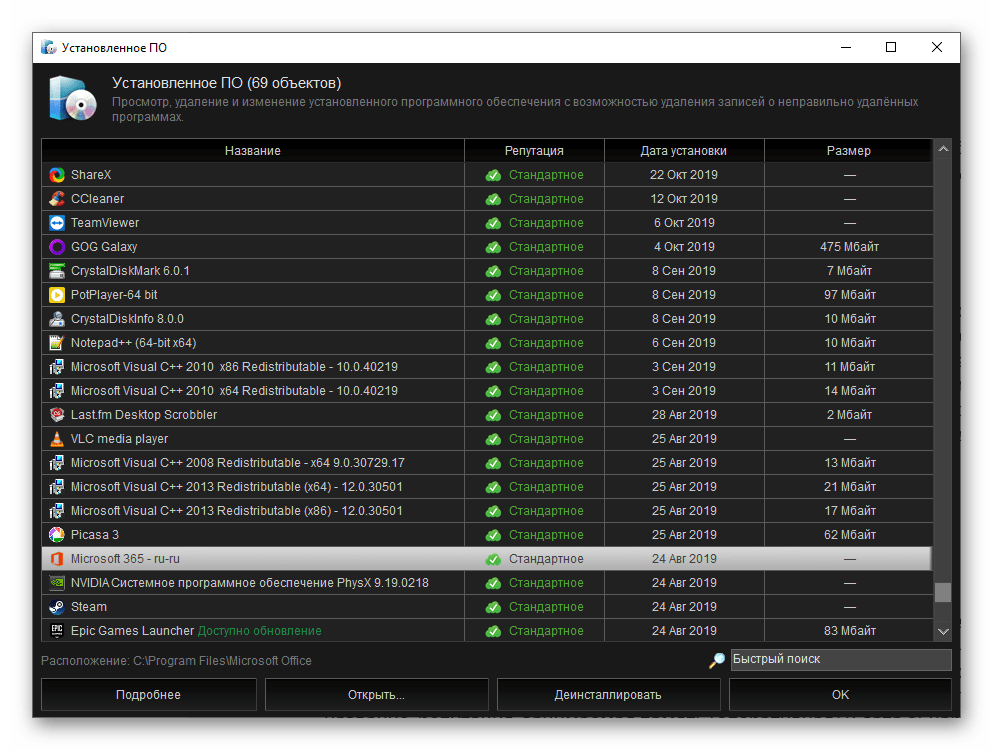993x750 pixels.
Task: Click the 475 Мбайт size of GOG Galaxy
Action: coord(849,247)
